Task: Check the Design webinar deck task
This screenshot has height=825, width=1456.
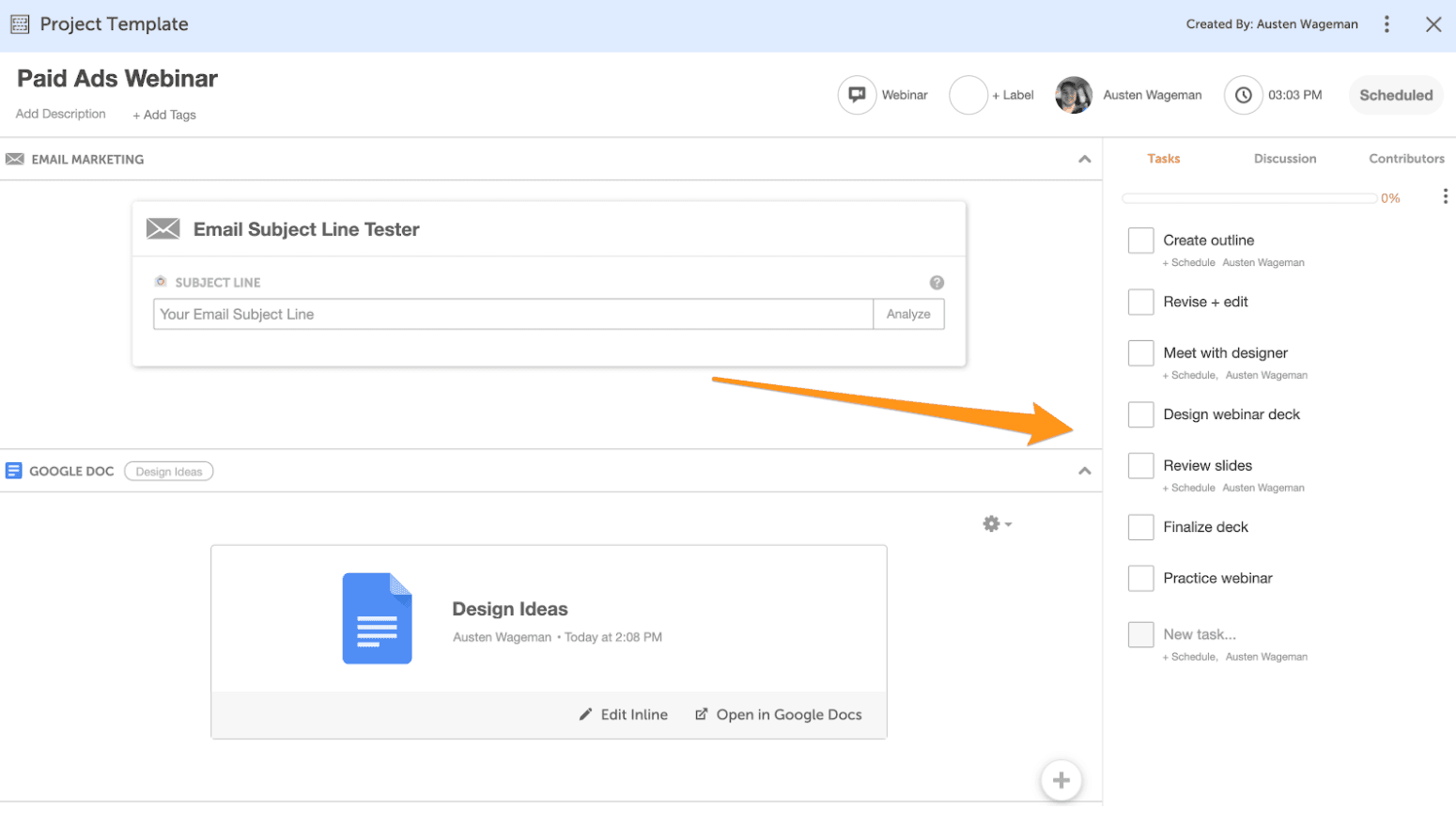Action: [x=1140, y=414]
